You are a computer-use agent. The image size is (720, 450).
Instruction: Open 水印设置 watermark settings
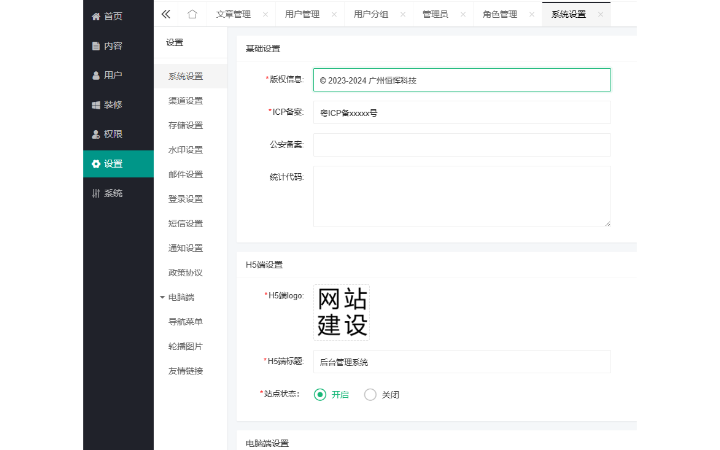click(185, 150)
